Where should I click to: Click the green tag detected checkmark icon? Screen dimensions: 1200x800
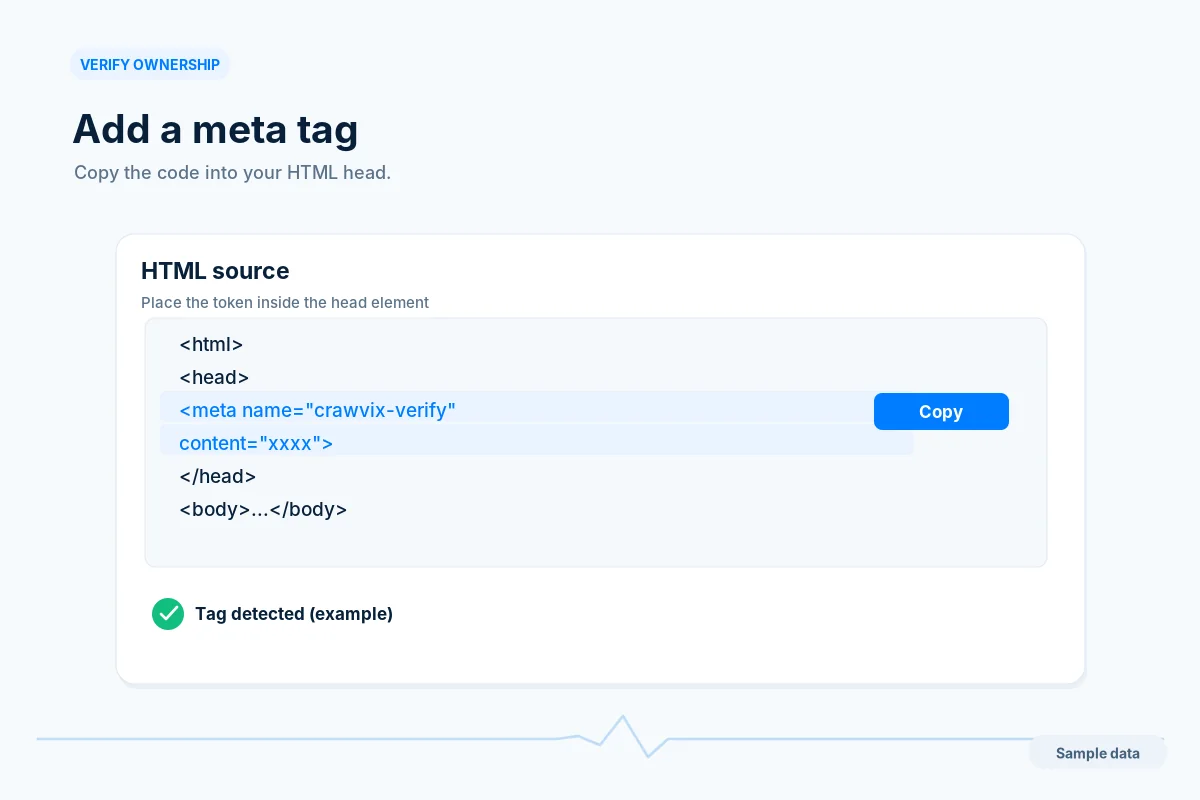click(168, 614)
